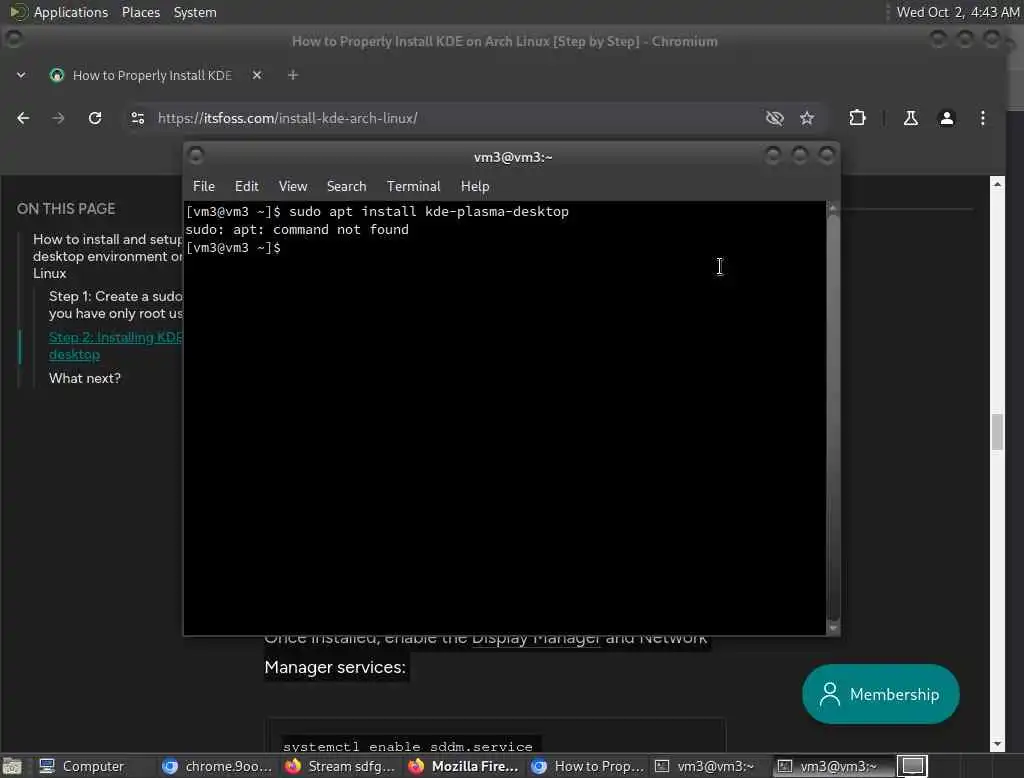Click 'sudo: apt: command not found' line
The width and height of the screenshot is (1024, 778).
pos(297,230)
